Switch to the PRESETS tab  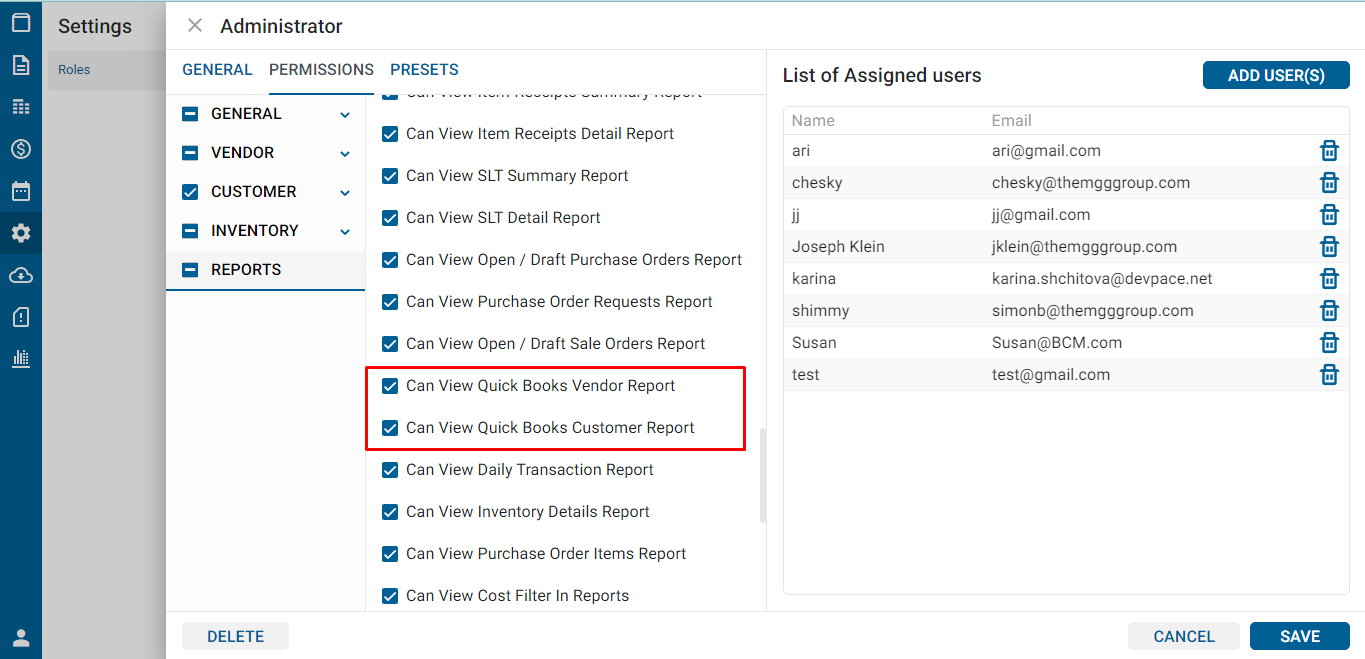[424, 70]
